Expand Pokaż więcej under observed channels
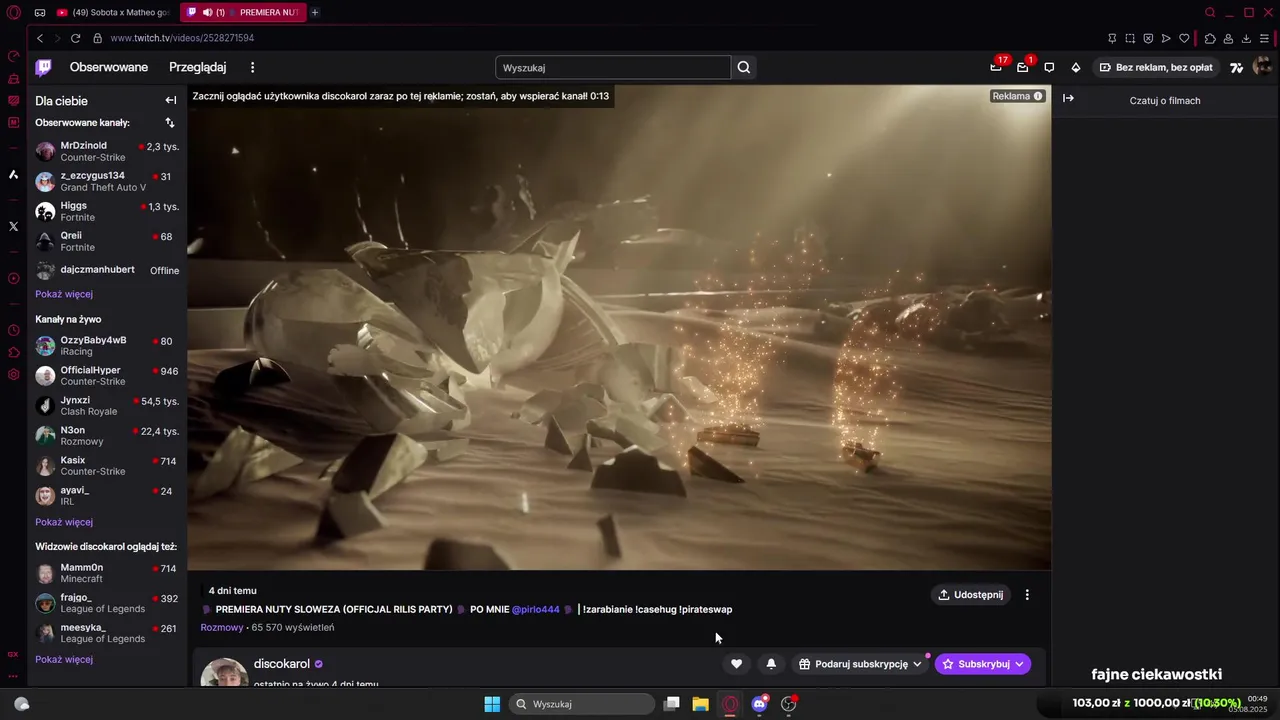Screen dimensions: 1280x720 coord(64,294)
